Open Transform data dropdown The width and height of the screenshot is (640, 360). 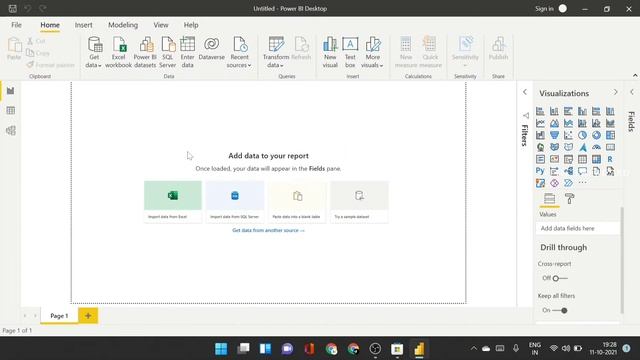click(x=276, y=65)
